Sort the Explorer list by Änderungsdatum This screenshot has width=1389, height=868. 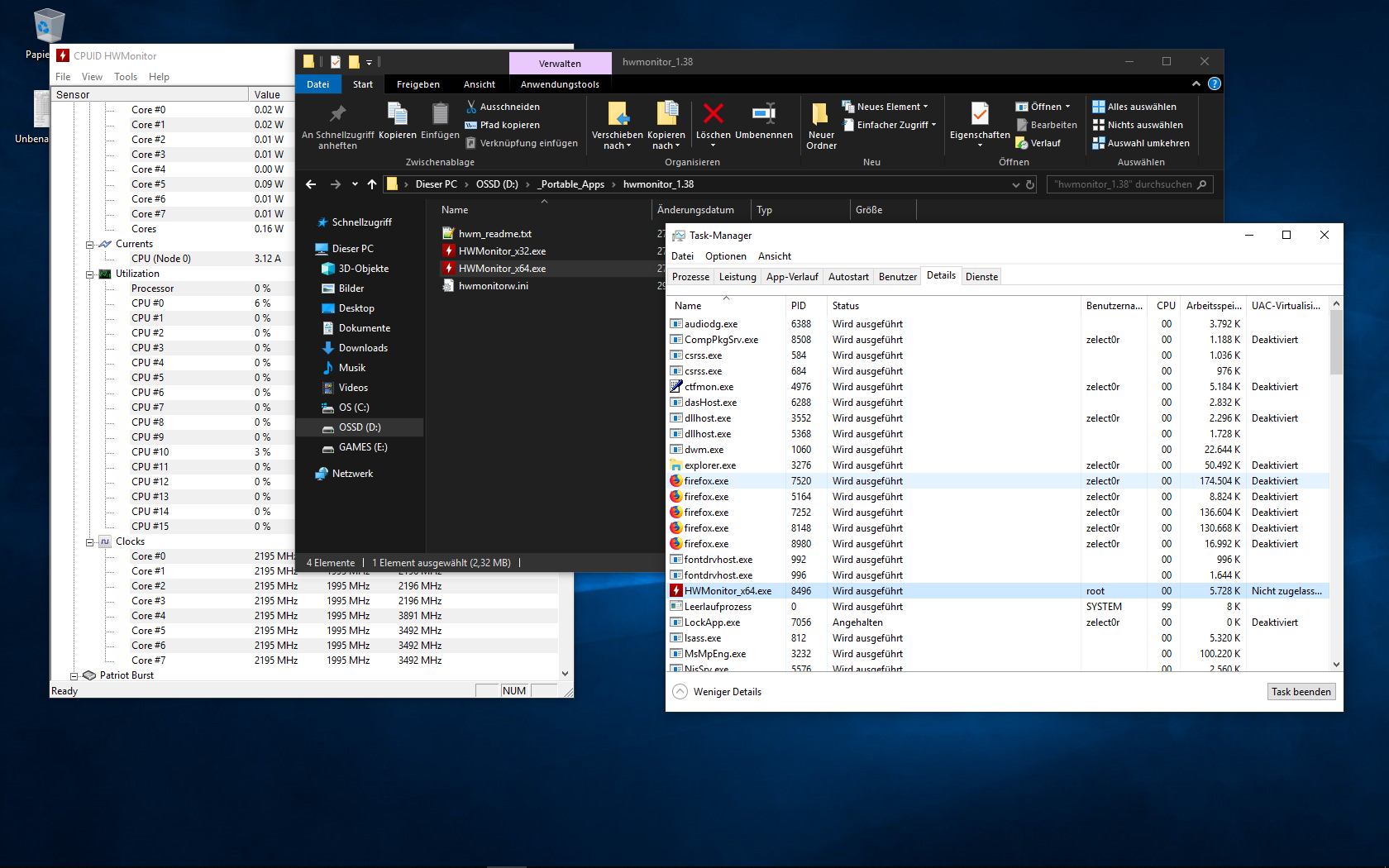pyautogui.click(x=701, y=210)
